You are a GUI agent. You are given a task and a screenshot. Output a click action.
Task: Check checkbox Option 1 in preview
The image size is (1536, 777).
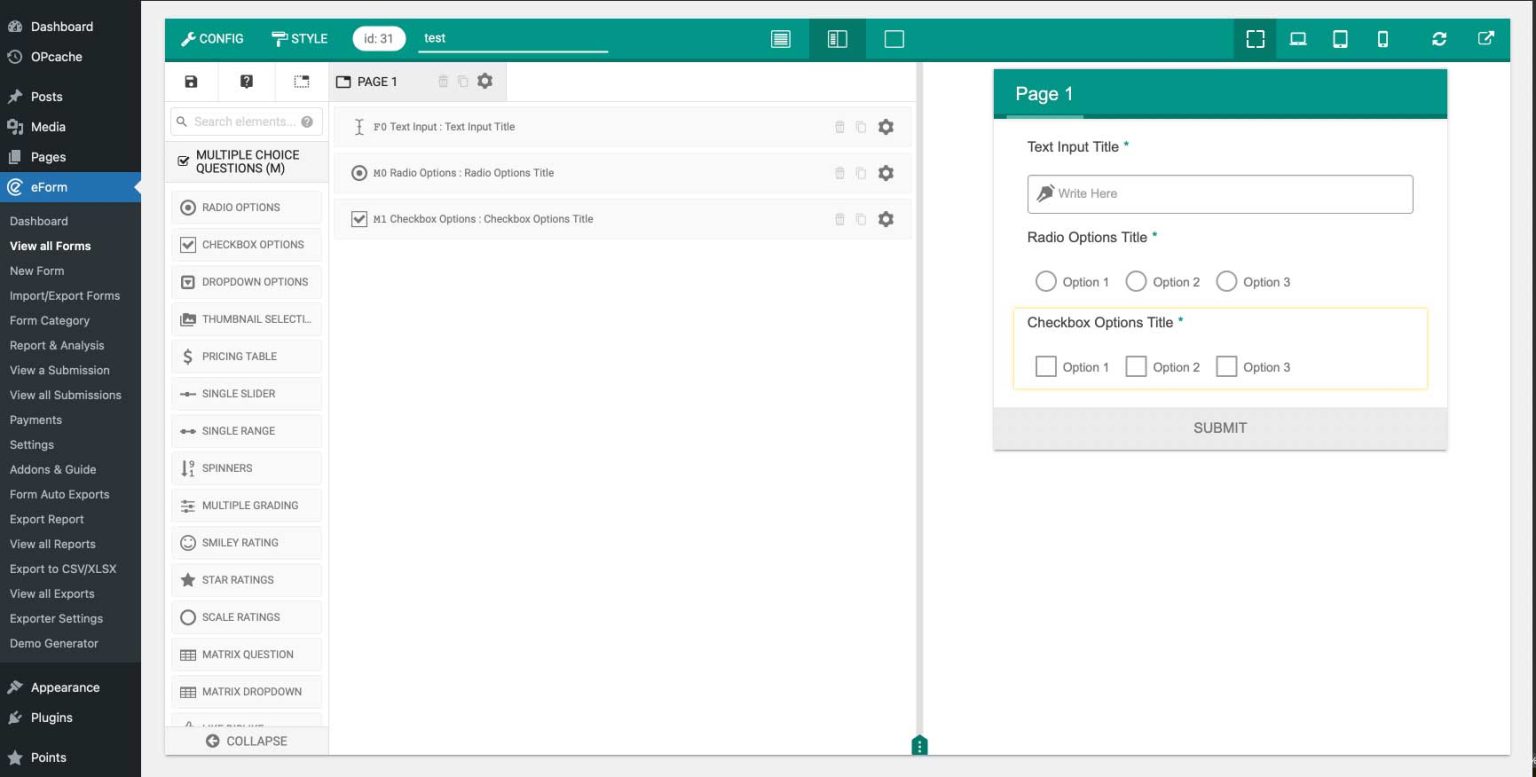point(1046,367)
